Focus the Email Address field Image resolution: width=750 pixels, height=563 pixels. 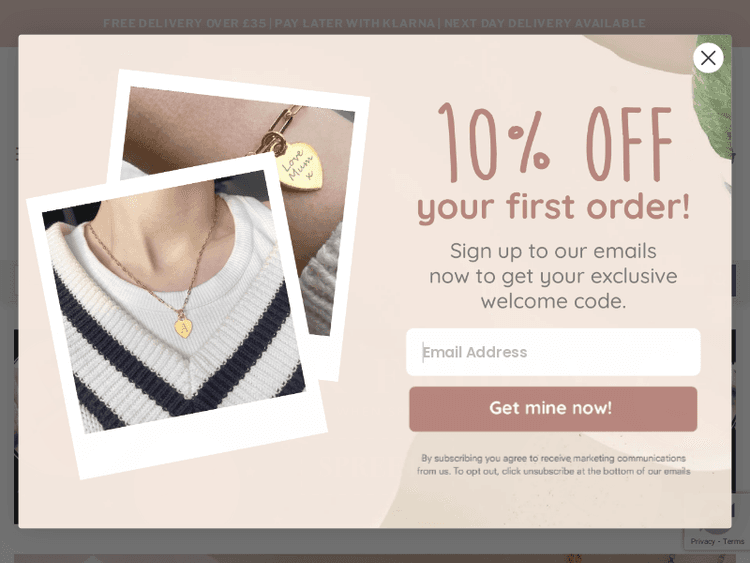(553, 352)
